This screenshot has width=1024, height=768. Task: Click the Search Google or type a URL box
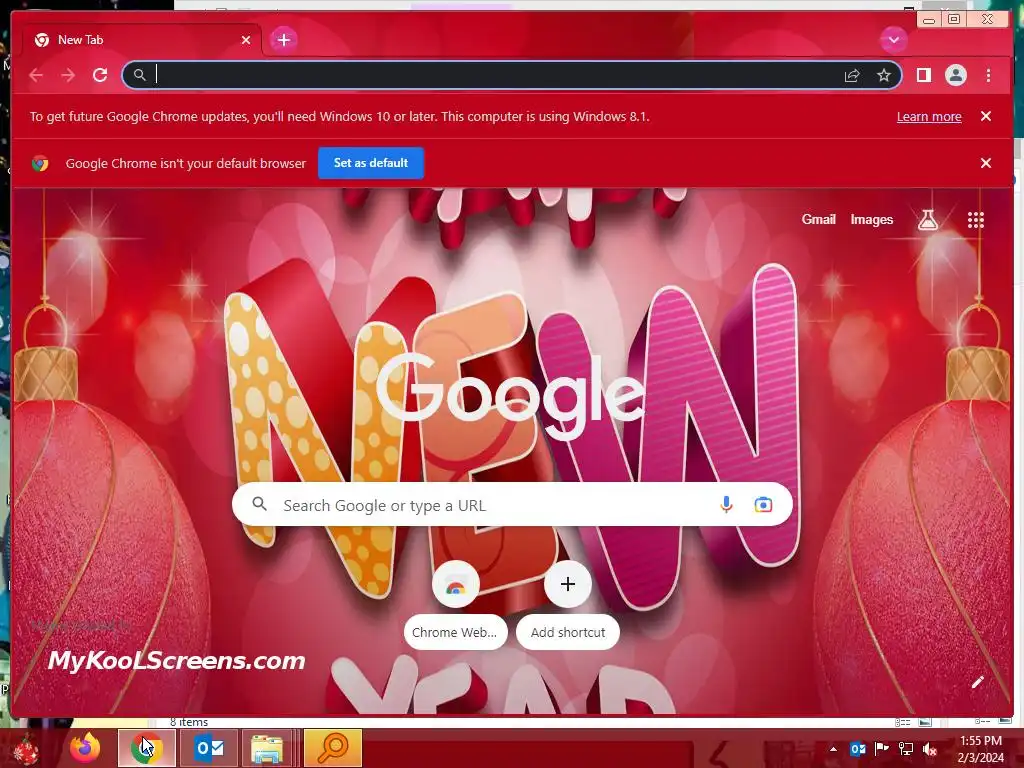[x=512, y=504]
